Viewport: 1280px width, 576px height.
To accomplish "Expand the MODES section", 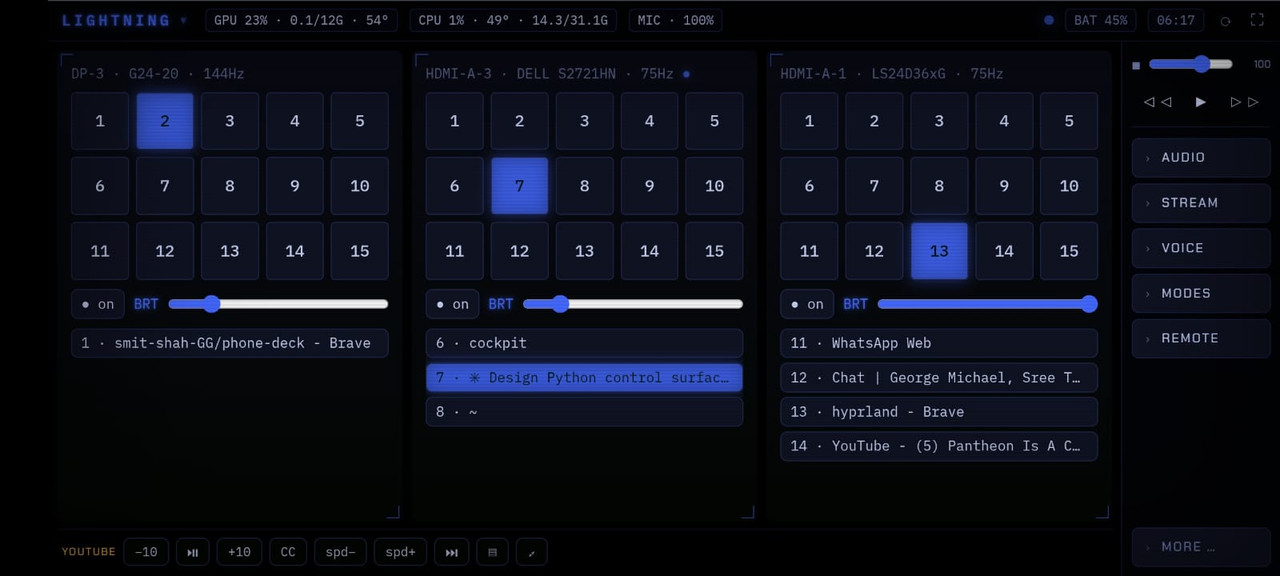I will (1201, 293).
